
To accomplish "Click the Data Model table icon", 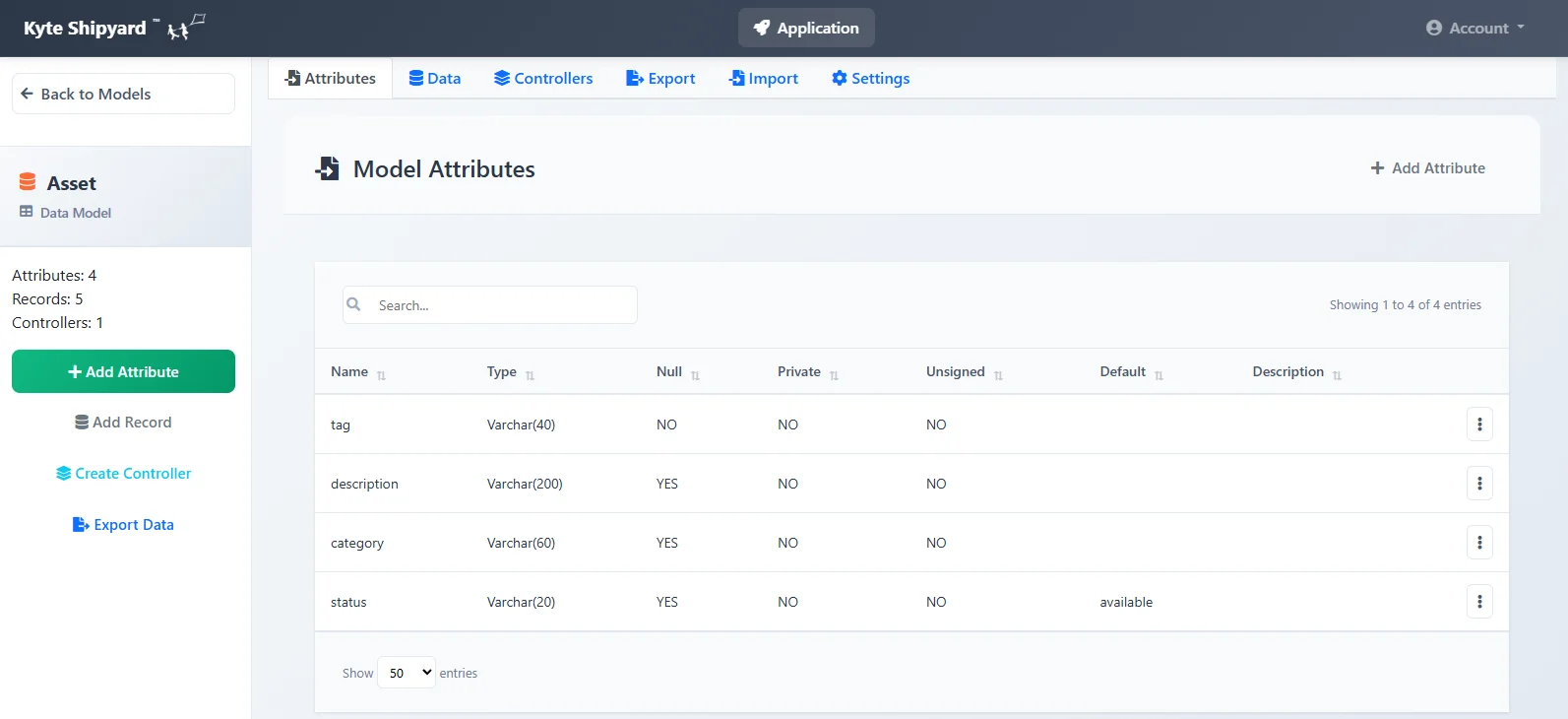I will (27, 212).
